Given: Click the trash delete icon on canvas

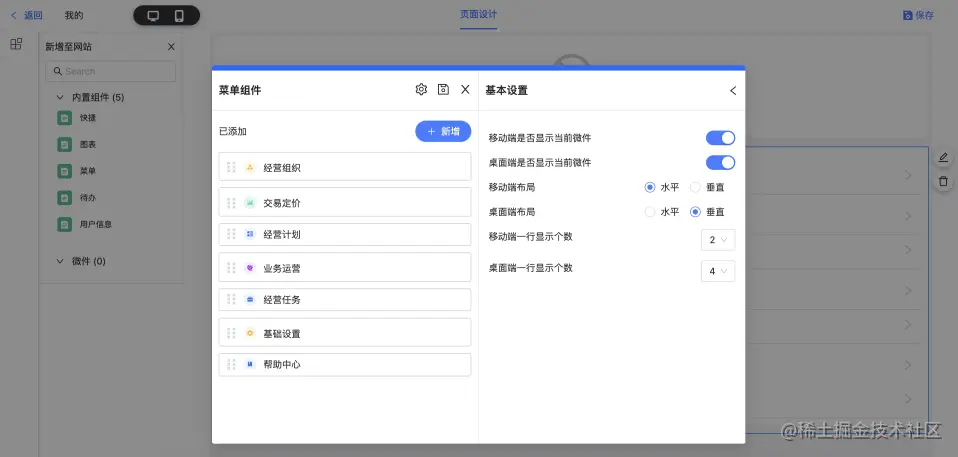Looking at the screenshot, I should click(943, 181).
